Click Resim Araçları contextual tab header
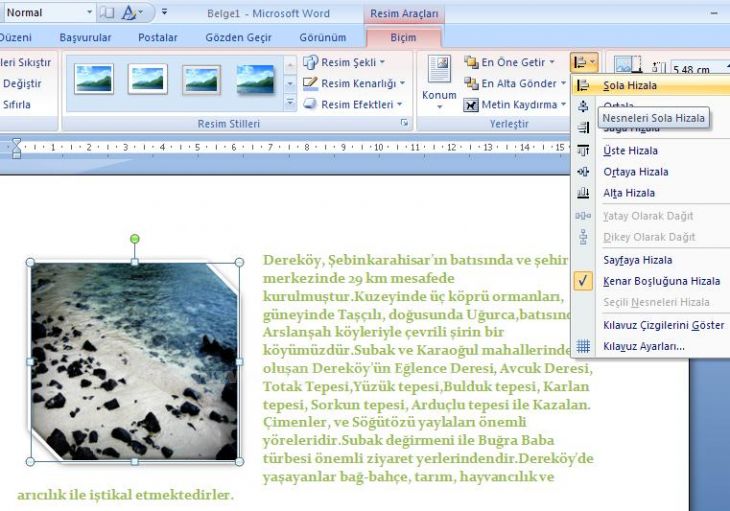This screenshot has width=730, height=511. (x=404, y=13)
